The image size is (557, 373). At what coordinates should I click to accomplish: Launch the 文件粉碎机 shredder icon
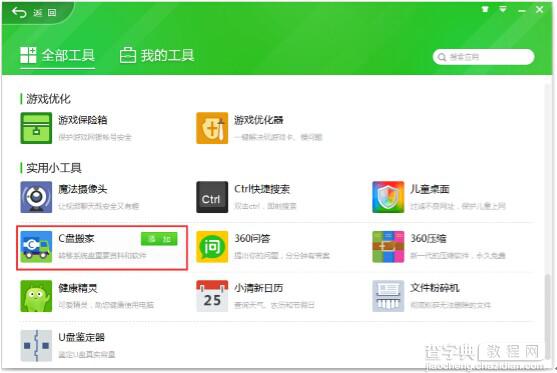(x=388, y=296)
